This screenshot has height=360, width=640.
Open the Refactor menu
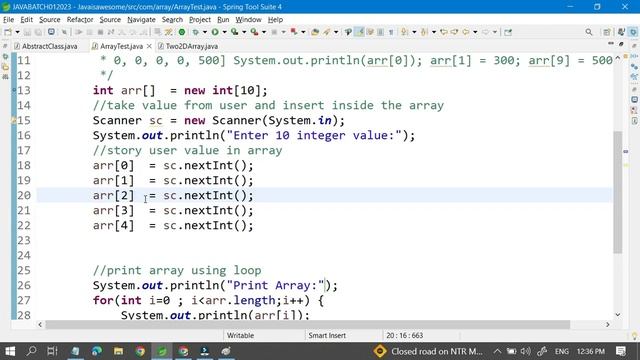(80, 20)
